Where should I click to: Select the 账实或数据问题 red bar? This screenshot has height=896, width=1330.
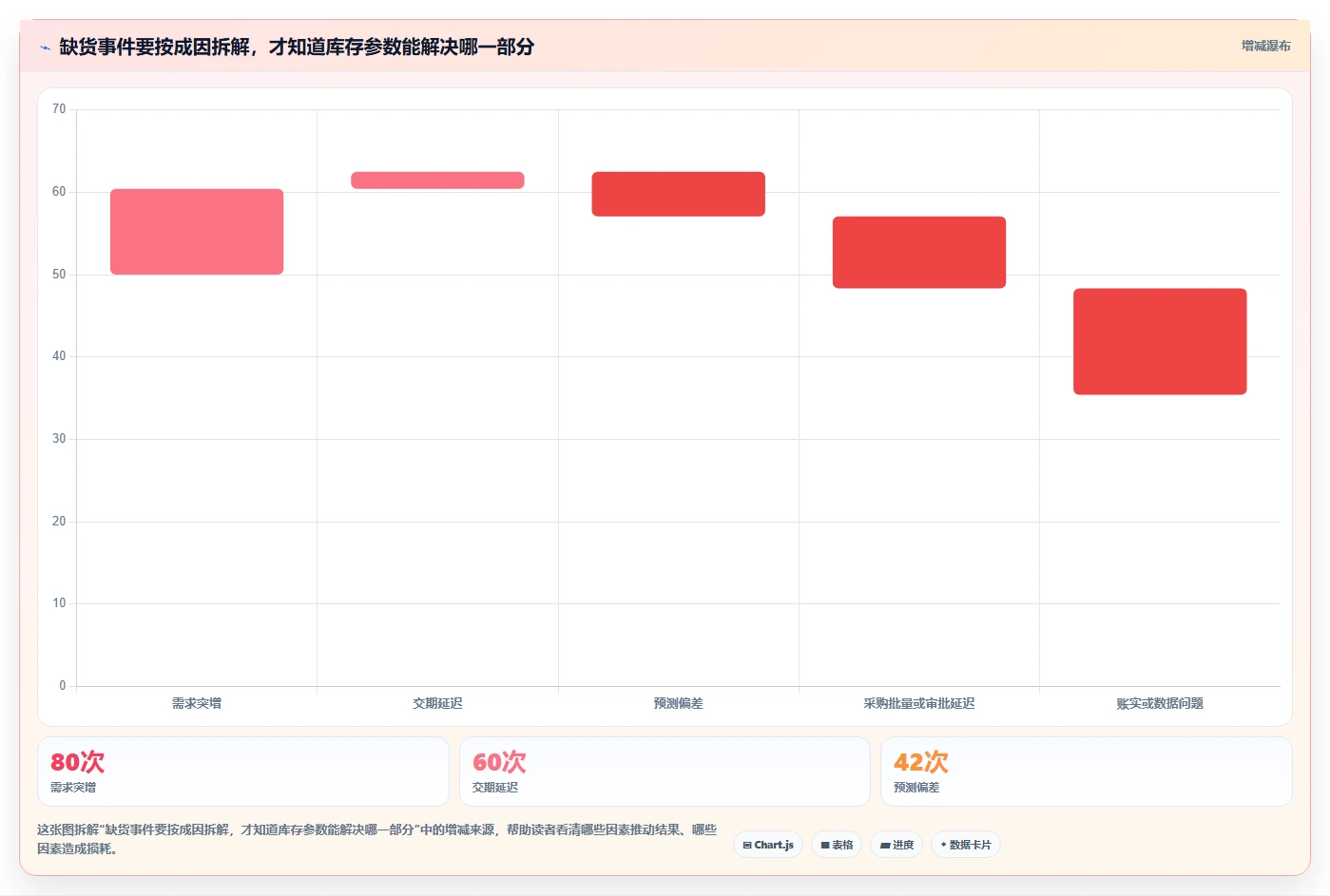pos(1160,341)
